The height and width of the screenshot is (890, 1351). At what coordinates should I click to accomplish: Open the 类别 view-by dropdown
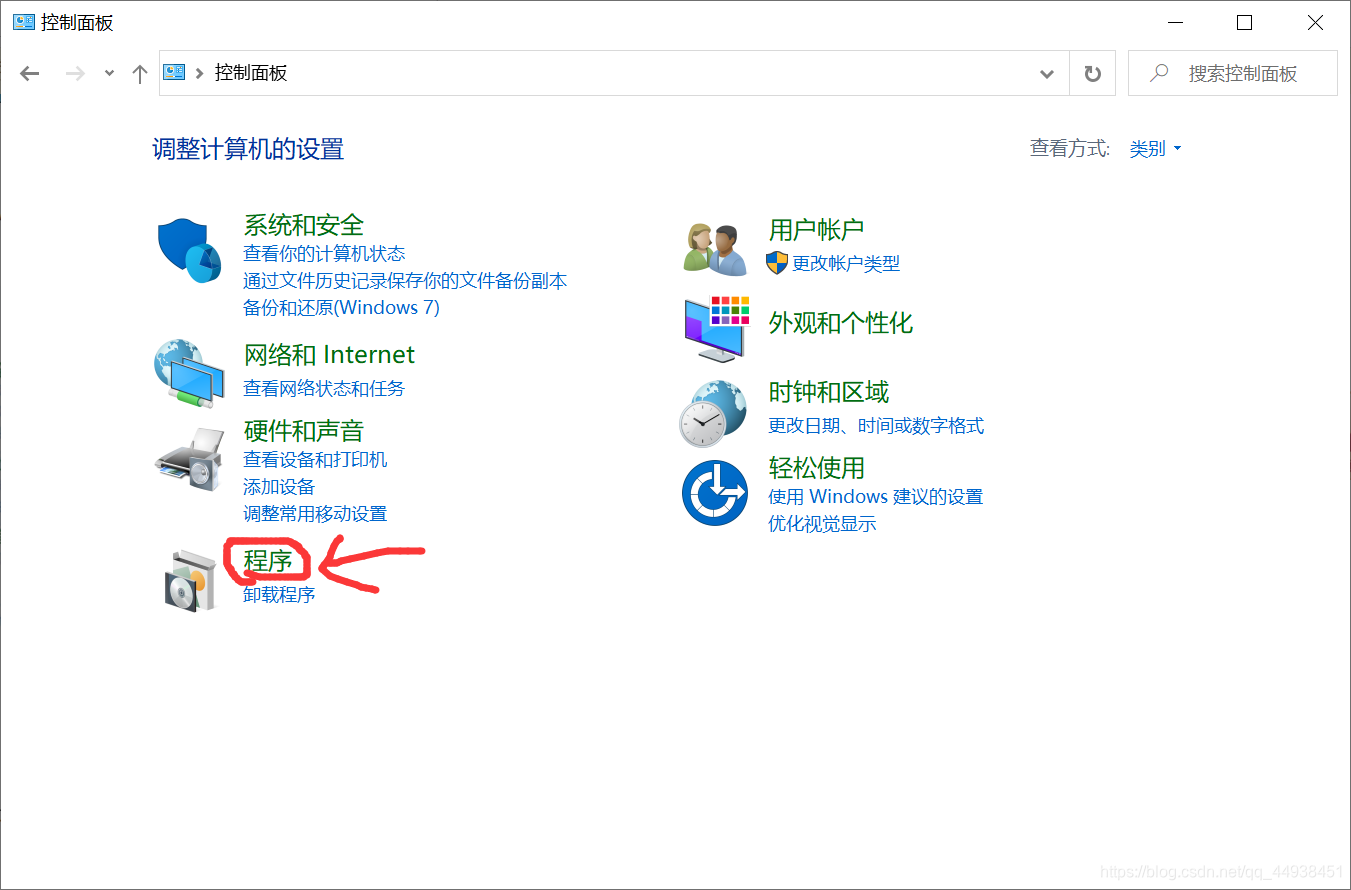click(1155, 148)
